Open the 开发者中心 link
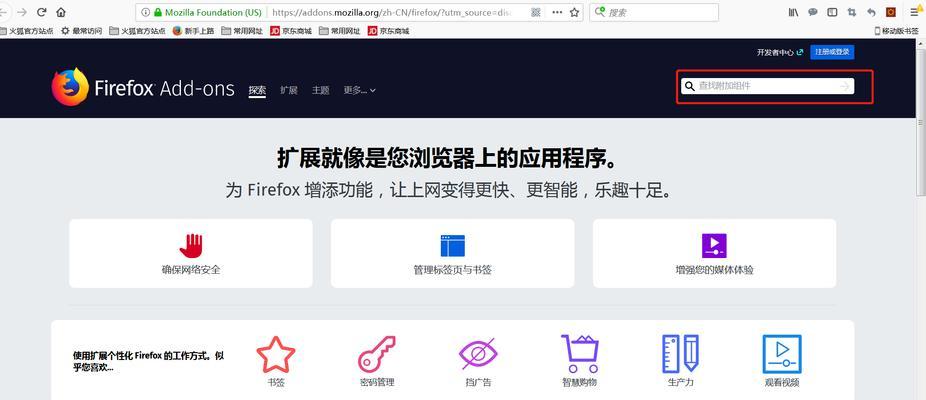 click(780, 52)
